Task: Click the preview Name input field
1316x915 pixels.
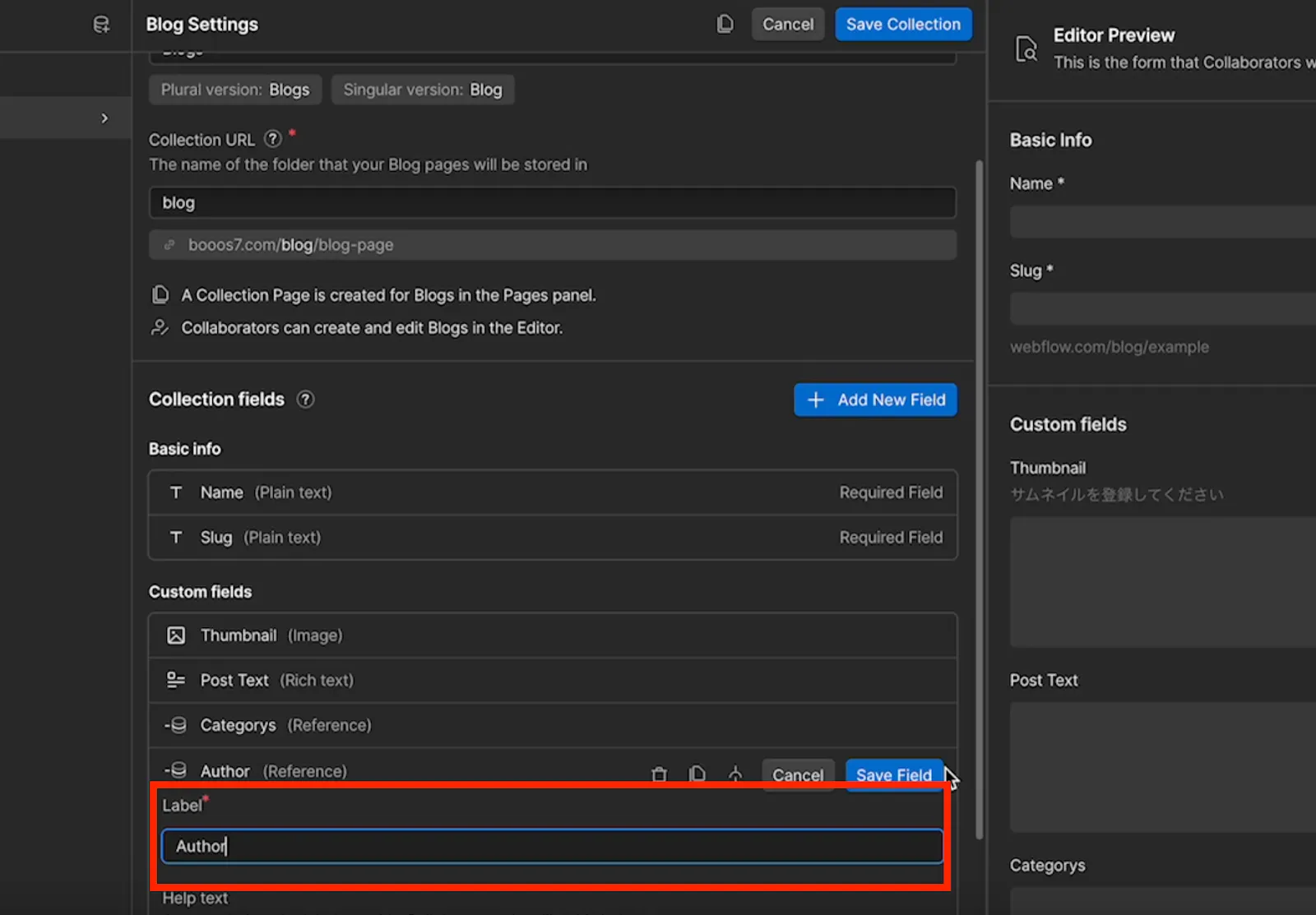Action: click(1163, 222)
